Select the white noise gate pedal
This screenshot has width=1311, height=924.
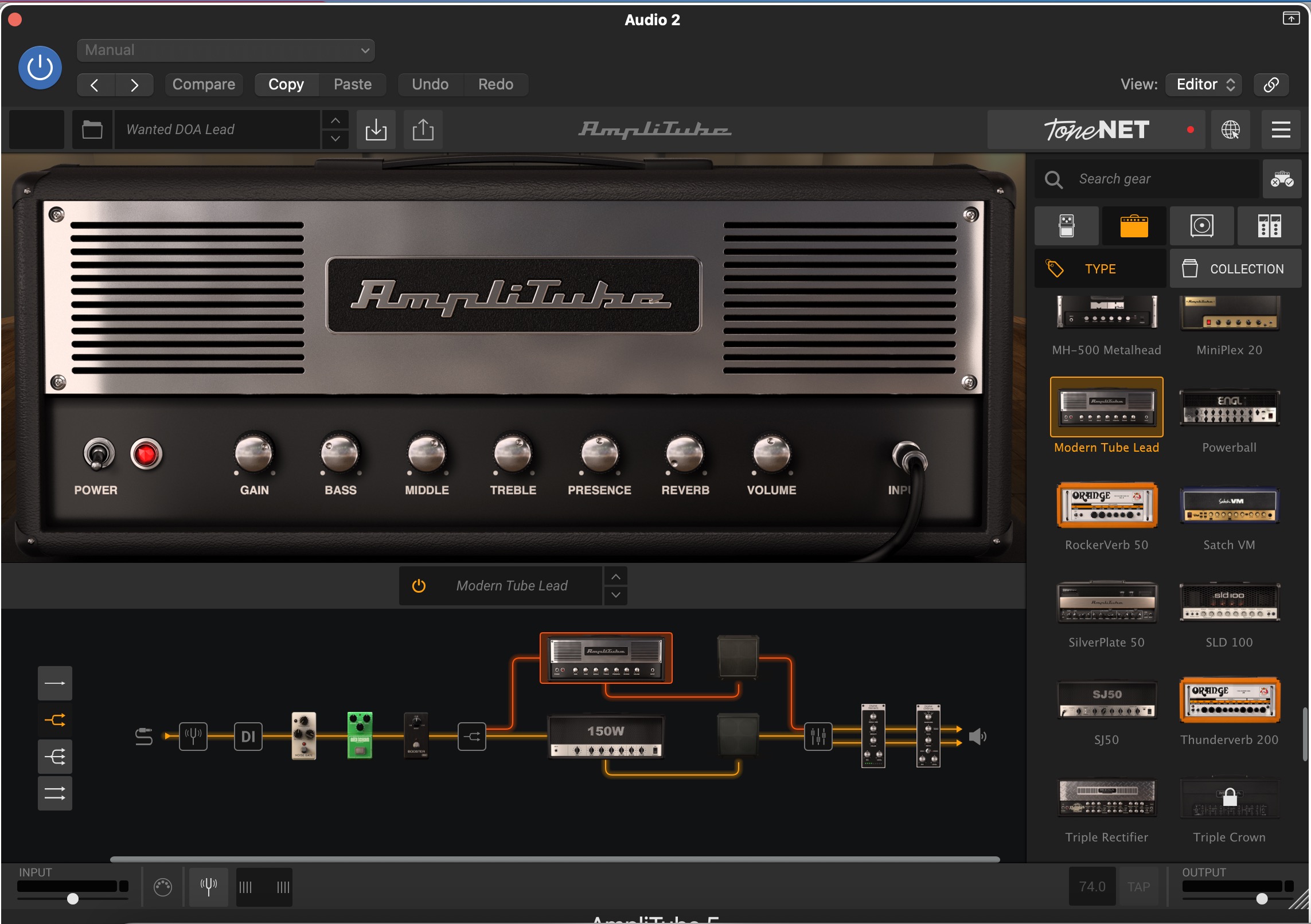(304, 735)
